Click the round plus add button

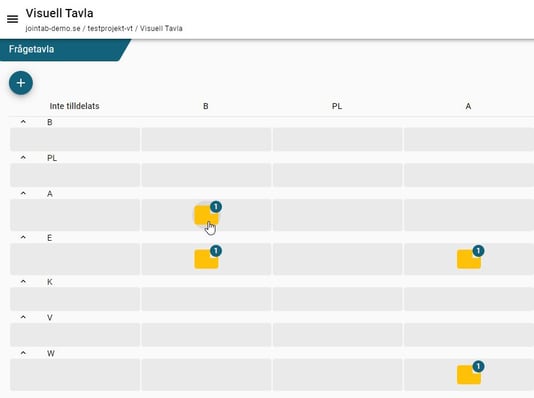point(21,83)
